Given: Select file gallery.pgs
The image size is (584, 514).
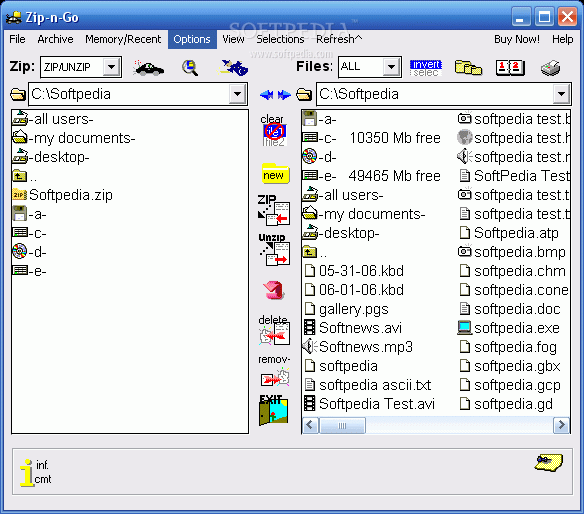Looking at the screenshot, I should coord(346,309).
